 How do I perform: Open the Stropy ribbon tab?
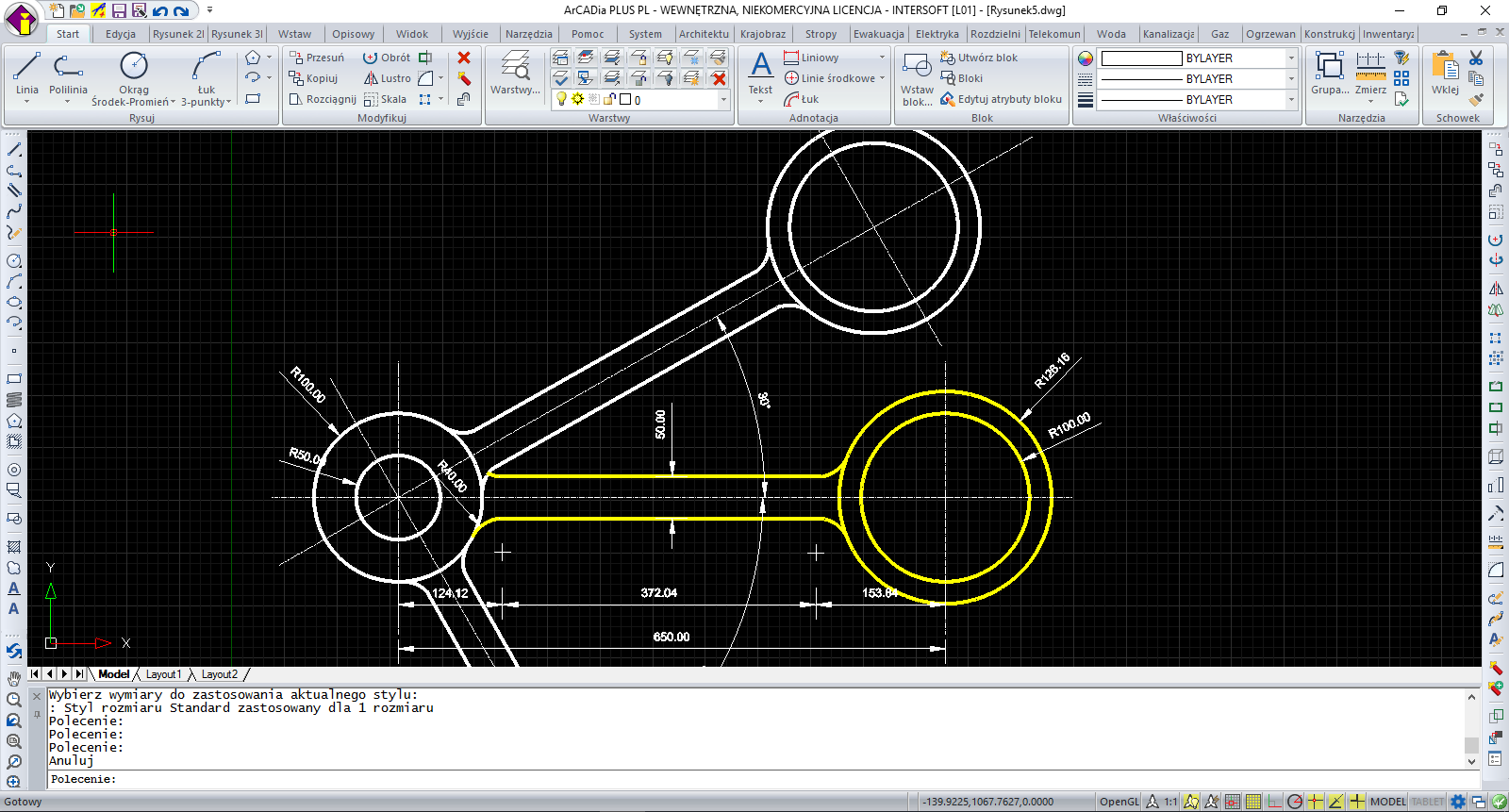(821, 34)
